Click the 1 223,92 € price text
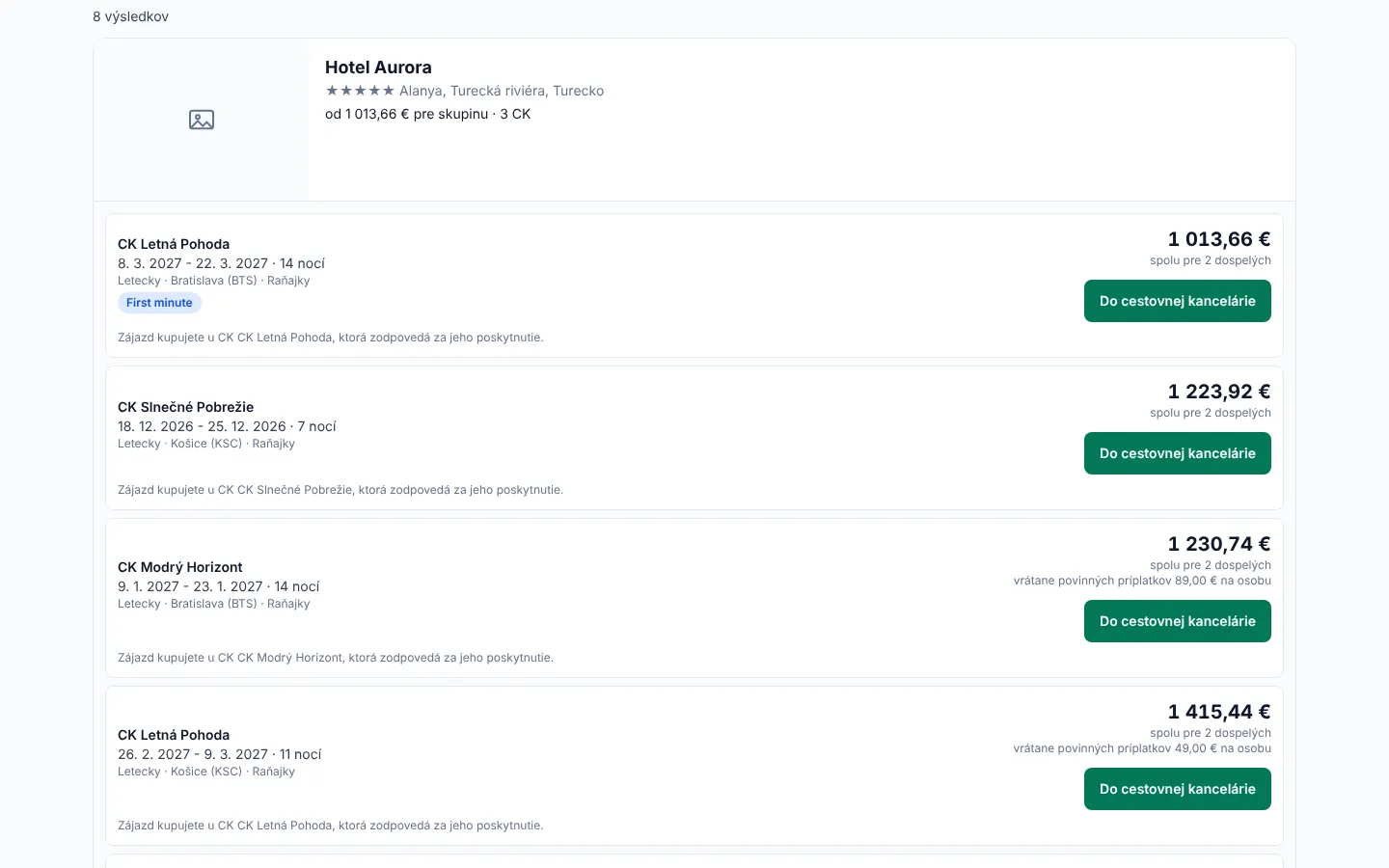Screen dimensions: 1389x868 coord(1218,392)
